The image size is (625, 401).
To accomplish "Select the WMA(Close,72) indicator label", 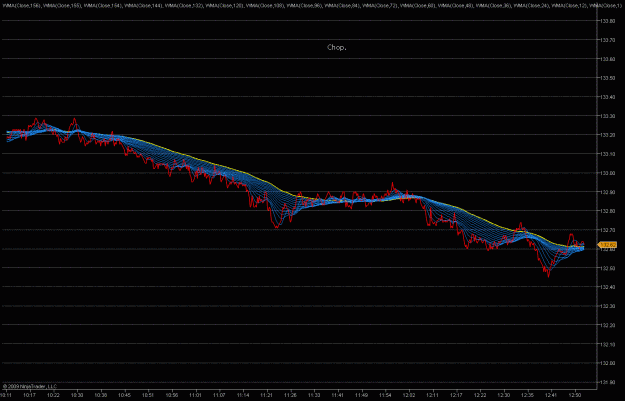I will coord(379,6).
